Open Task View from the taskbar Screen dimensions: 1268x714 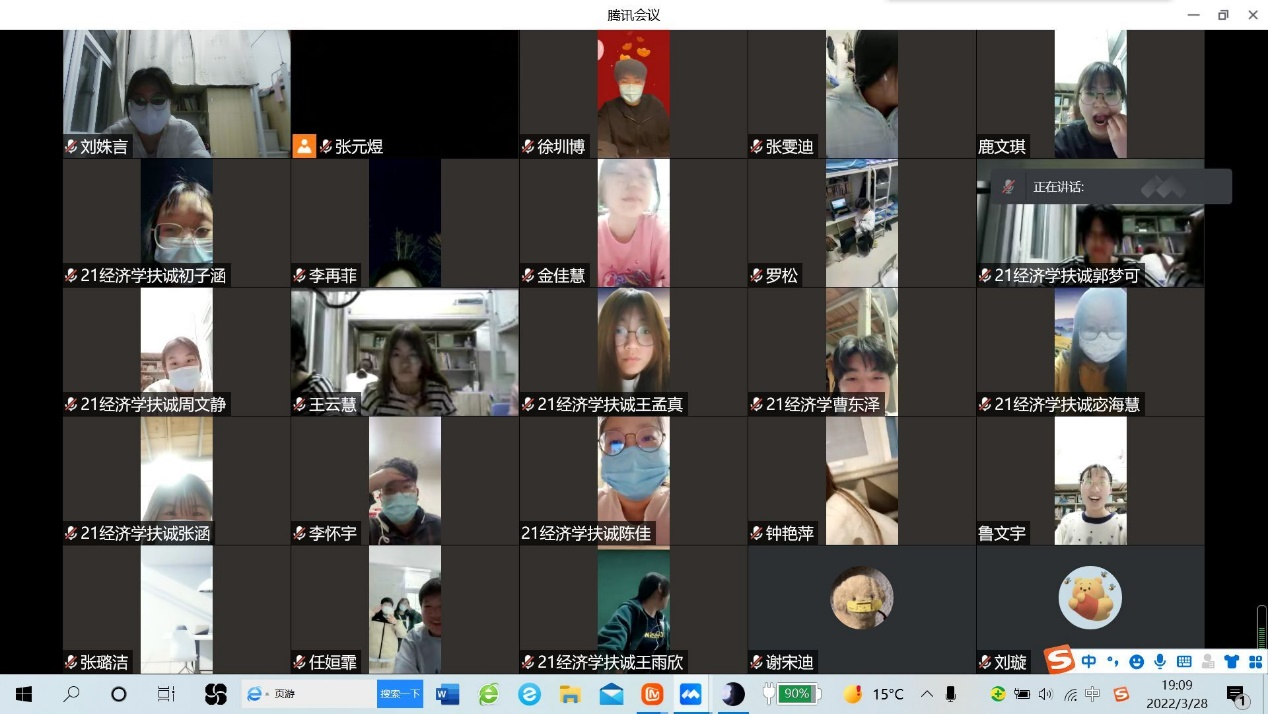(166, 694)
